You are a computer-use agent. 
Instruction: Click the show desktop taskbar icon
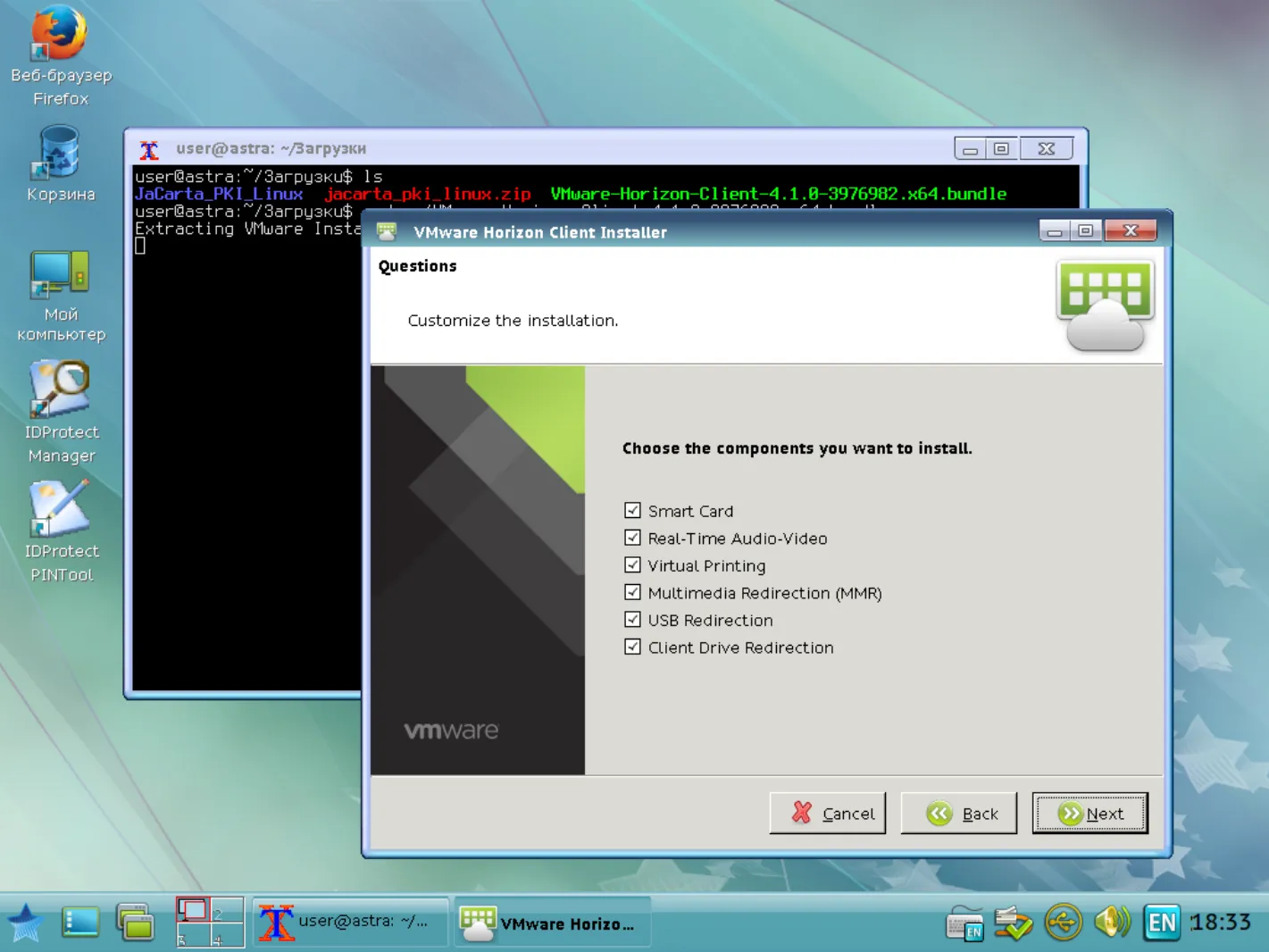tap(80, 923)
